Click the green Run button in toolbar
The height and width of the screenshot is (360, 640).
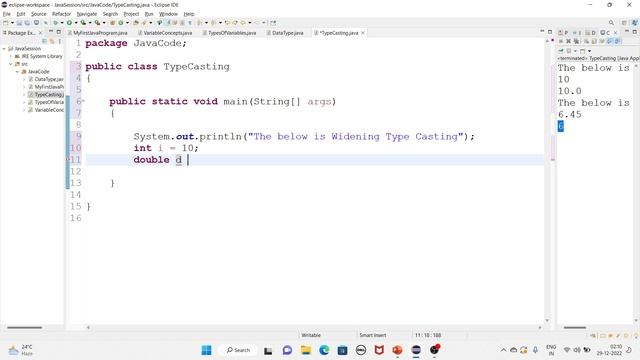(69, 22)
